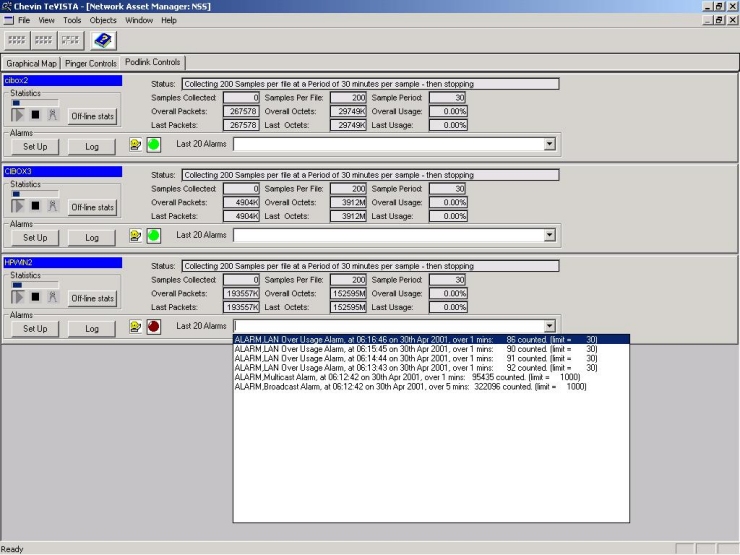The width and height of the screenshot is (740, 555).
Task: Expand the CIBOX3 Last 20 Alarms dropdown
Action: [x=549, y=235]
